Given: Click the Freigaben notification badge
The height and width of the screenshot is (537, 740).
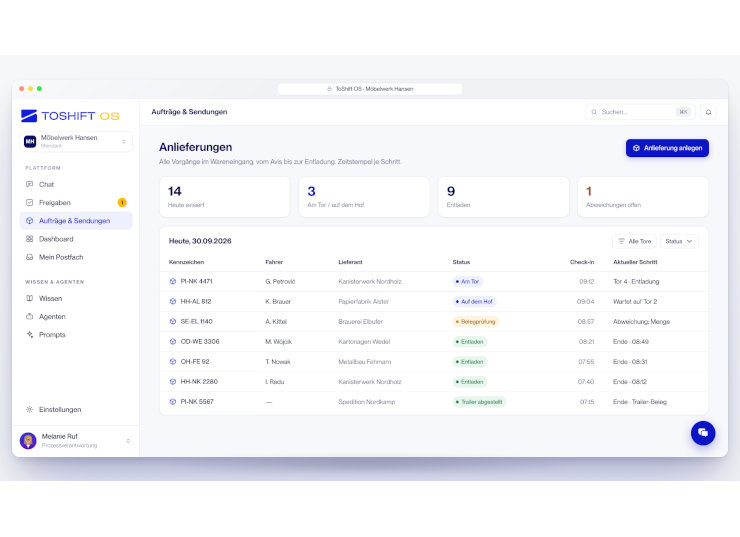Looking at the screenshot, I should click(122, 202).
